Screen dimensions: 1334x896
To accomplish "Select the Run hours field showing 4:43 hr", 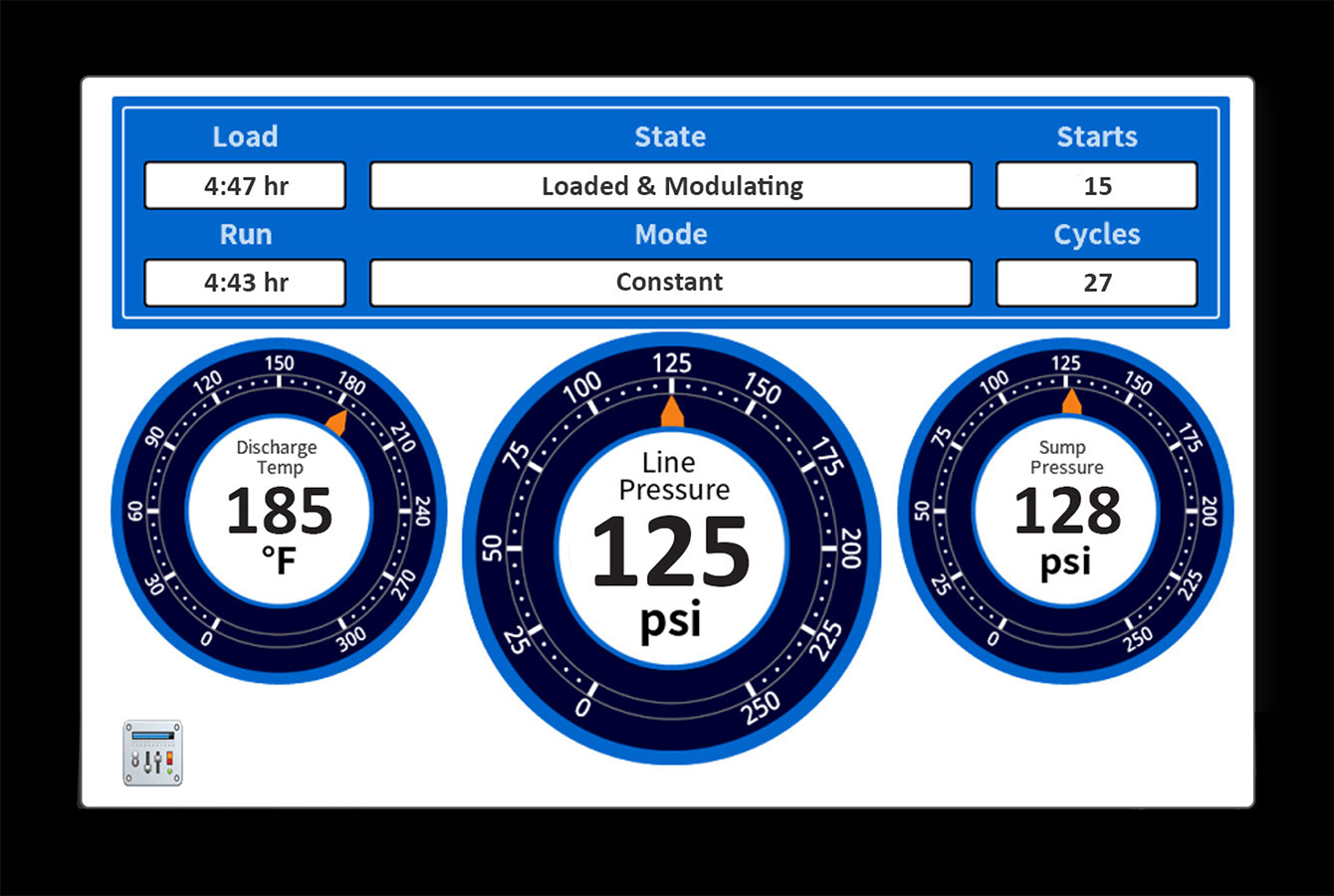I will click(x=245, y=283).
